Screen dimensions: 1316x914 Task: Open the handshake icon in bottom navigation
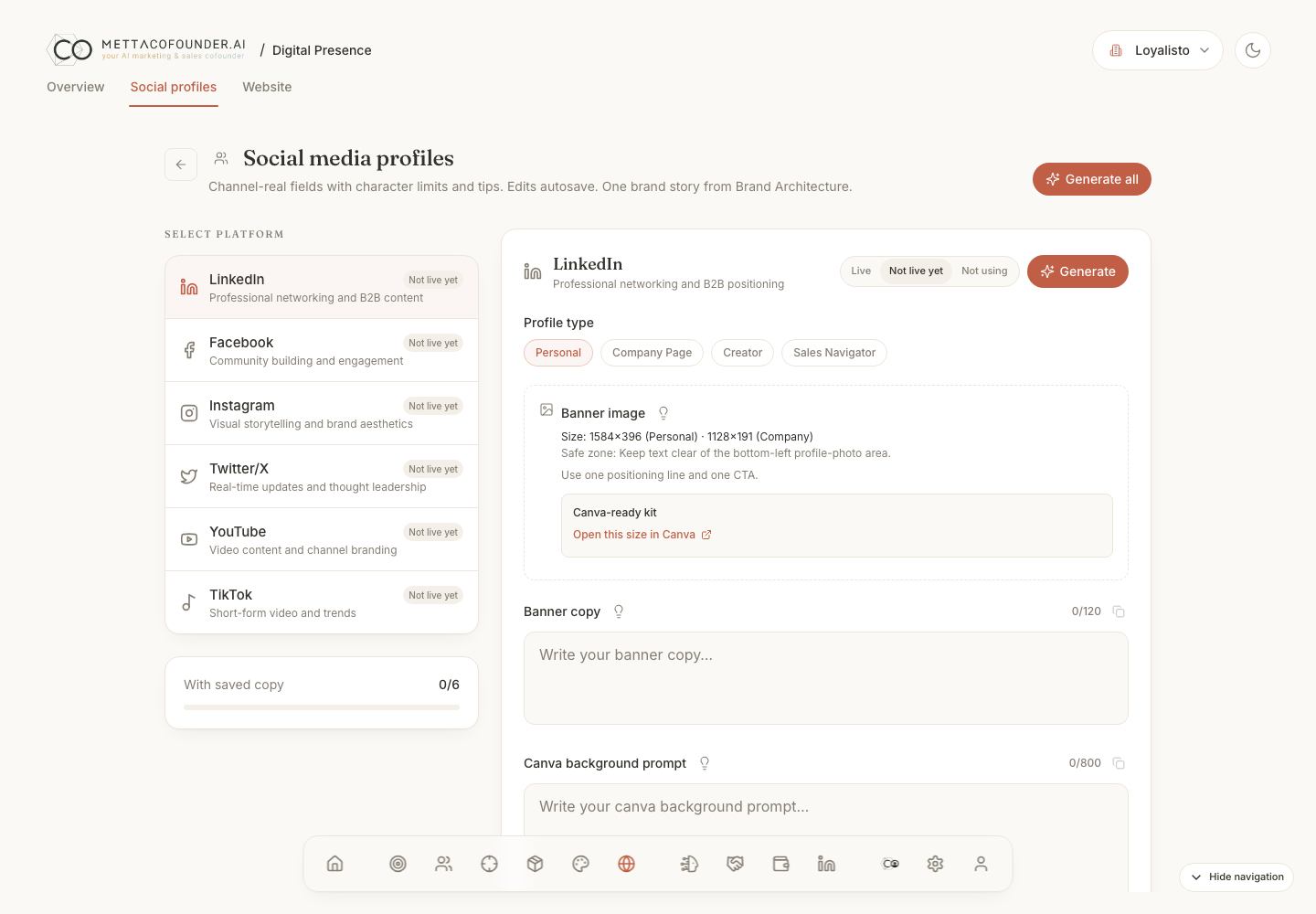point(736,864)
